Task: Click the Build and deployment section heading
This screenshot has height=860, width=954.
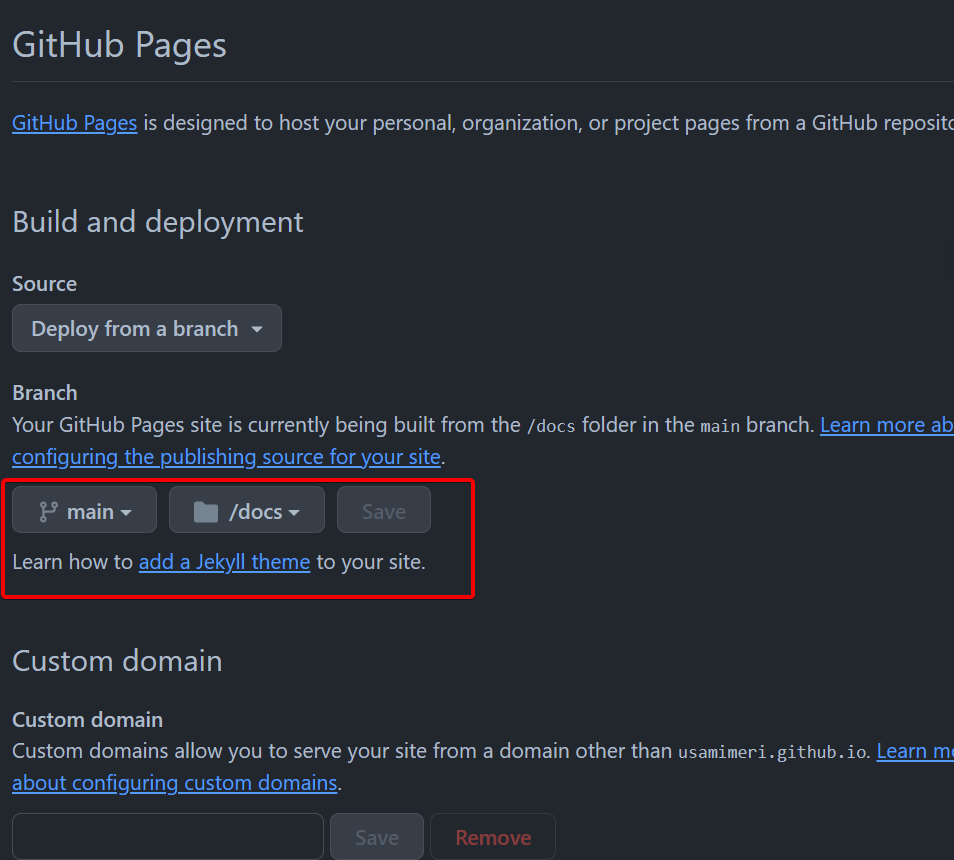Action: pyautogui.click(x=158, y=222)
